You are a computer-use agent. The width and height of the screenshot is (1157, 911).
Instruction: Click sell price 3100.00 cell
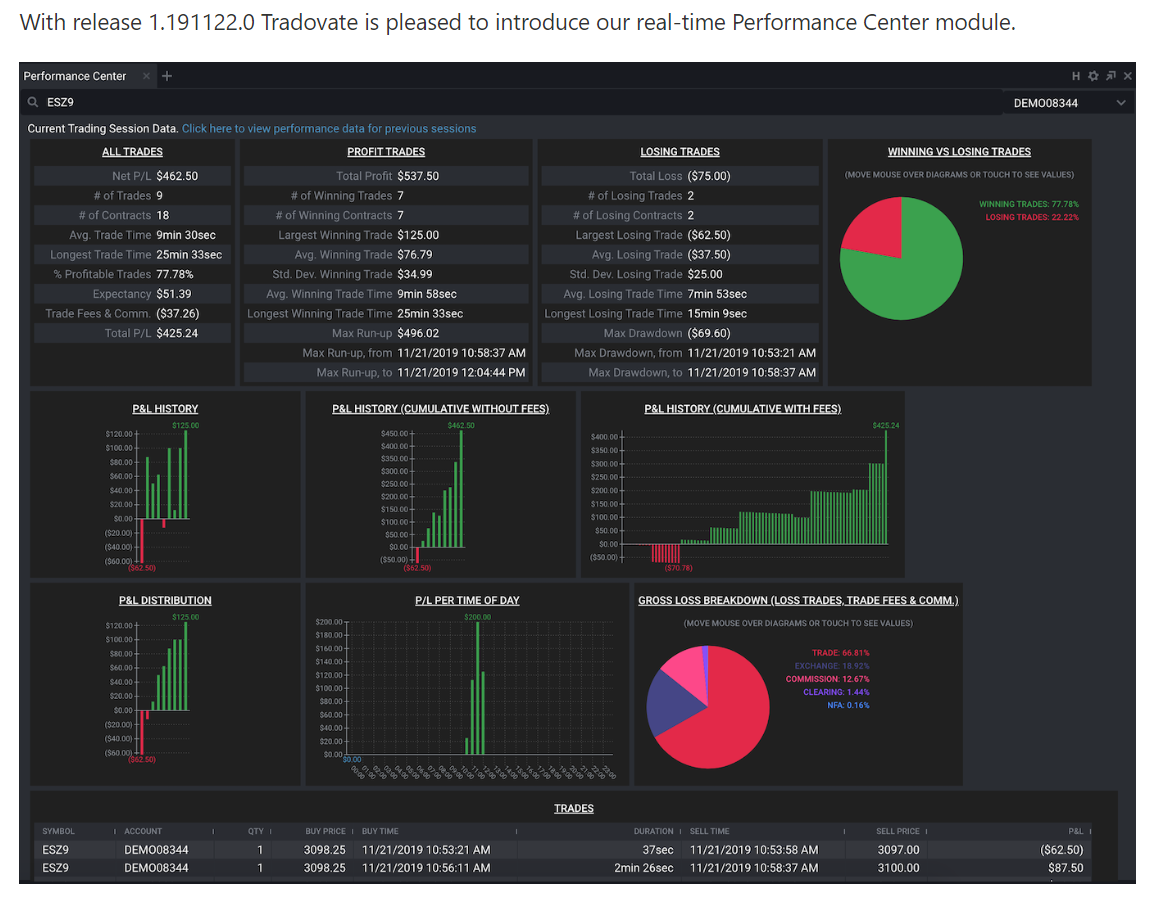click(x=898, y=868)
